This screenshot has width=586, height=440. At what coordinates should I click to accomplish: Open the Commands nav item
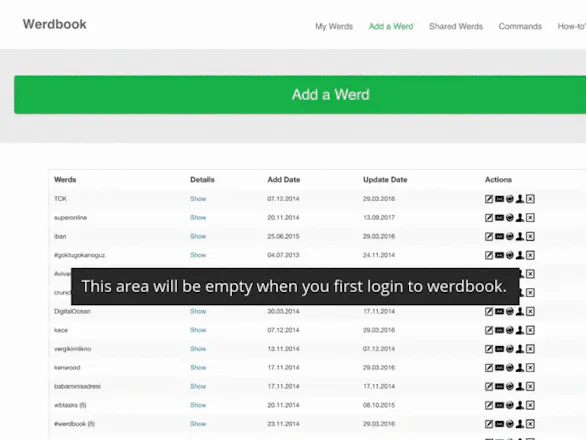[x=520, y=27]
